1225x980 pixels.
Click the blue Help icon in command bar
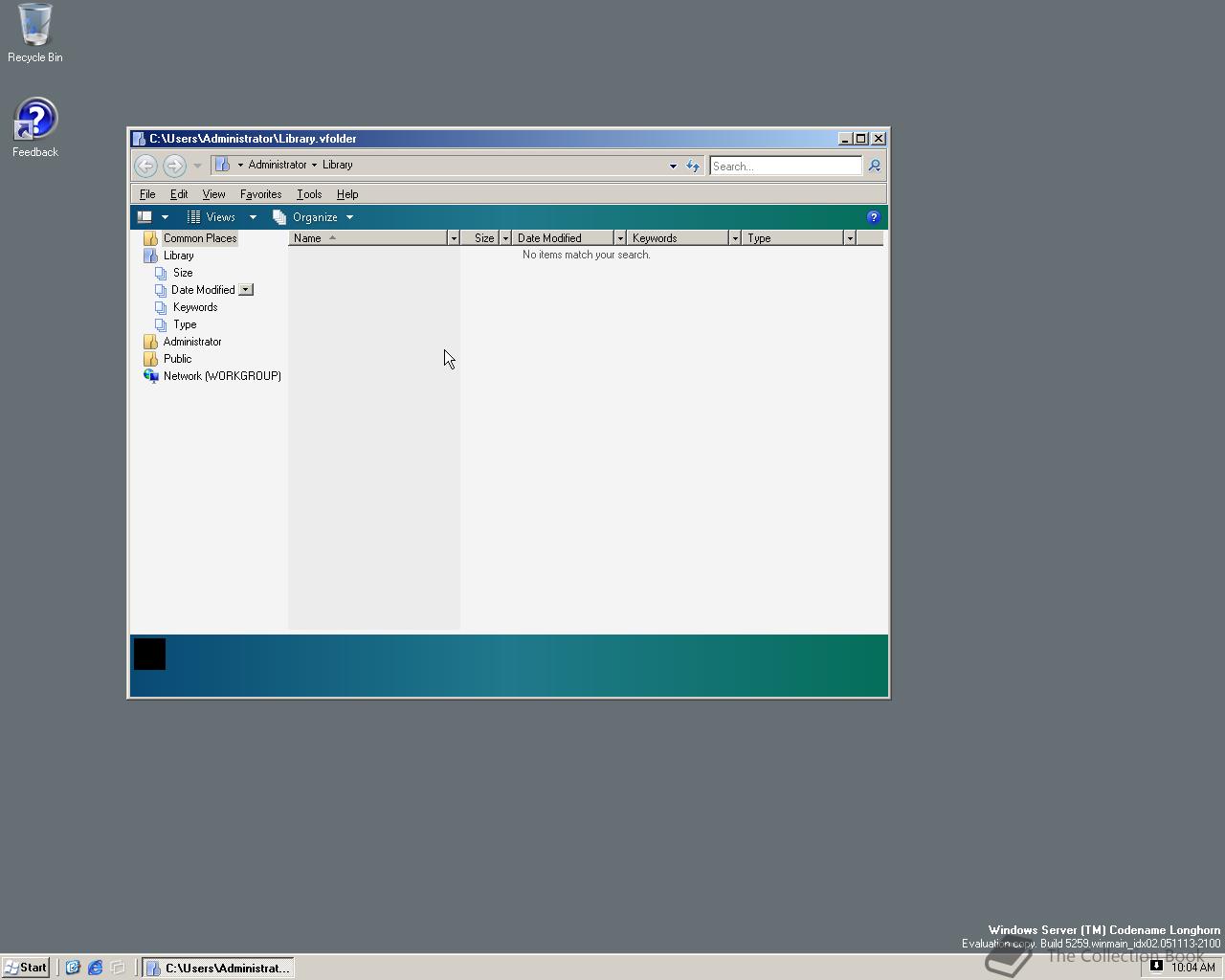(x=873, y=217)
